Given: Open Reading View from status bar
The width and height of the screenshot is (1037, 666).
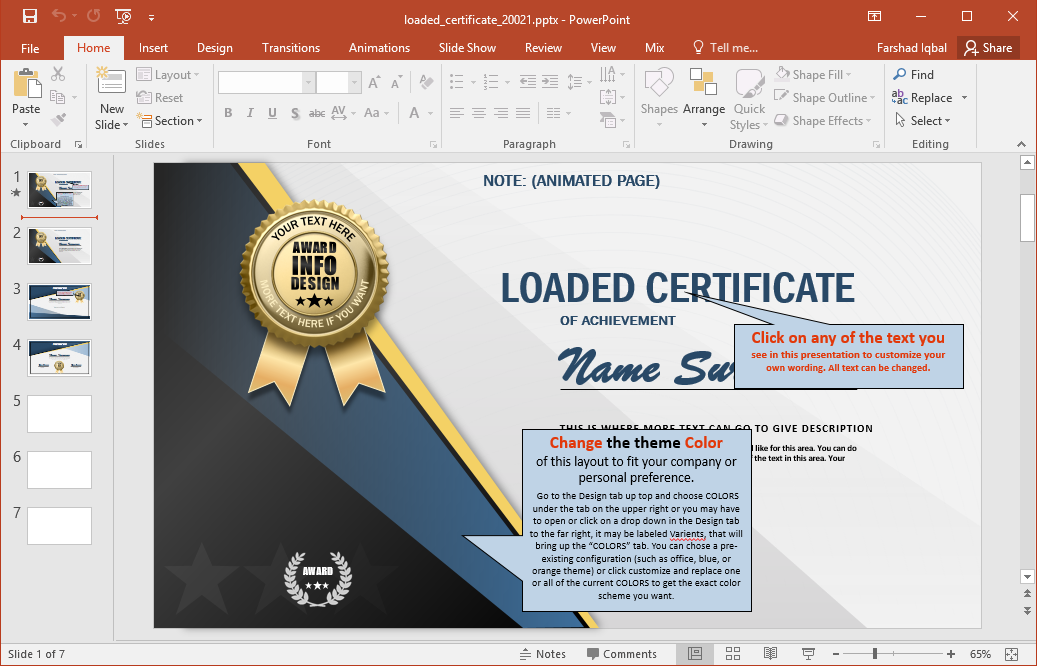Looking at the screenshot, I should [770, 654].
